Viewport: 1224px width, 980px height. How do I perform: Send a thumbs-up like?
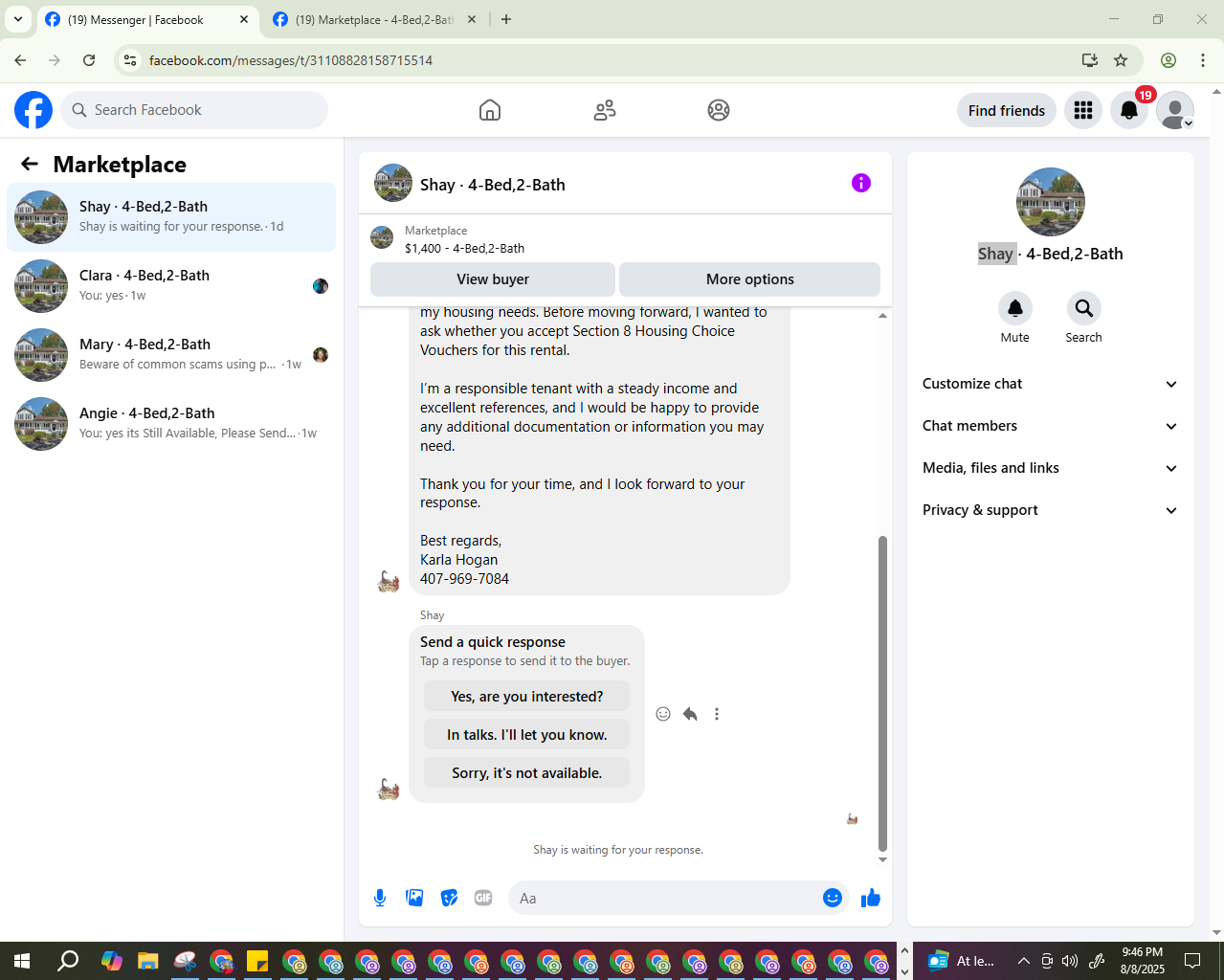pyautogui.click(x=871, y=898)
